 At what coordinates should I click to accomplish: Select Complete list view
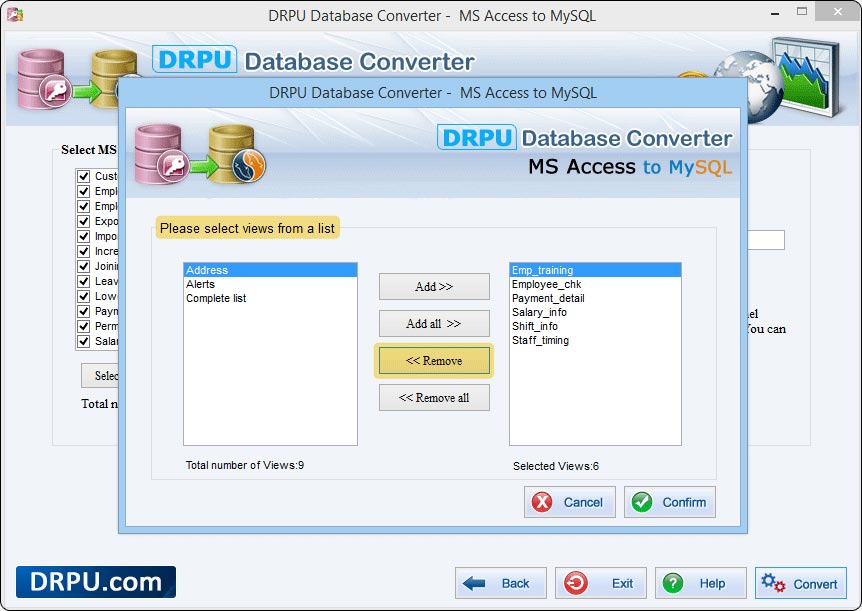(x=270, y=298)
